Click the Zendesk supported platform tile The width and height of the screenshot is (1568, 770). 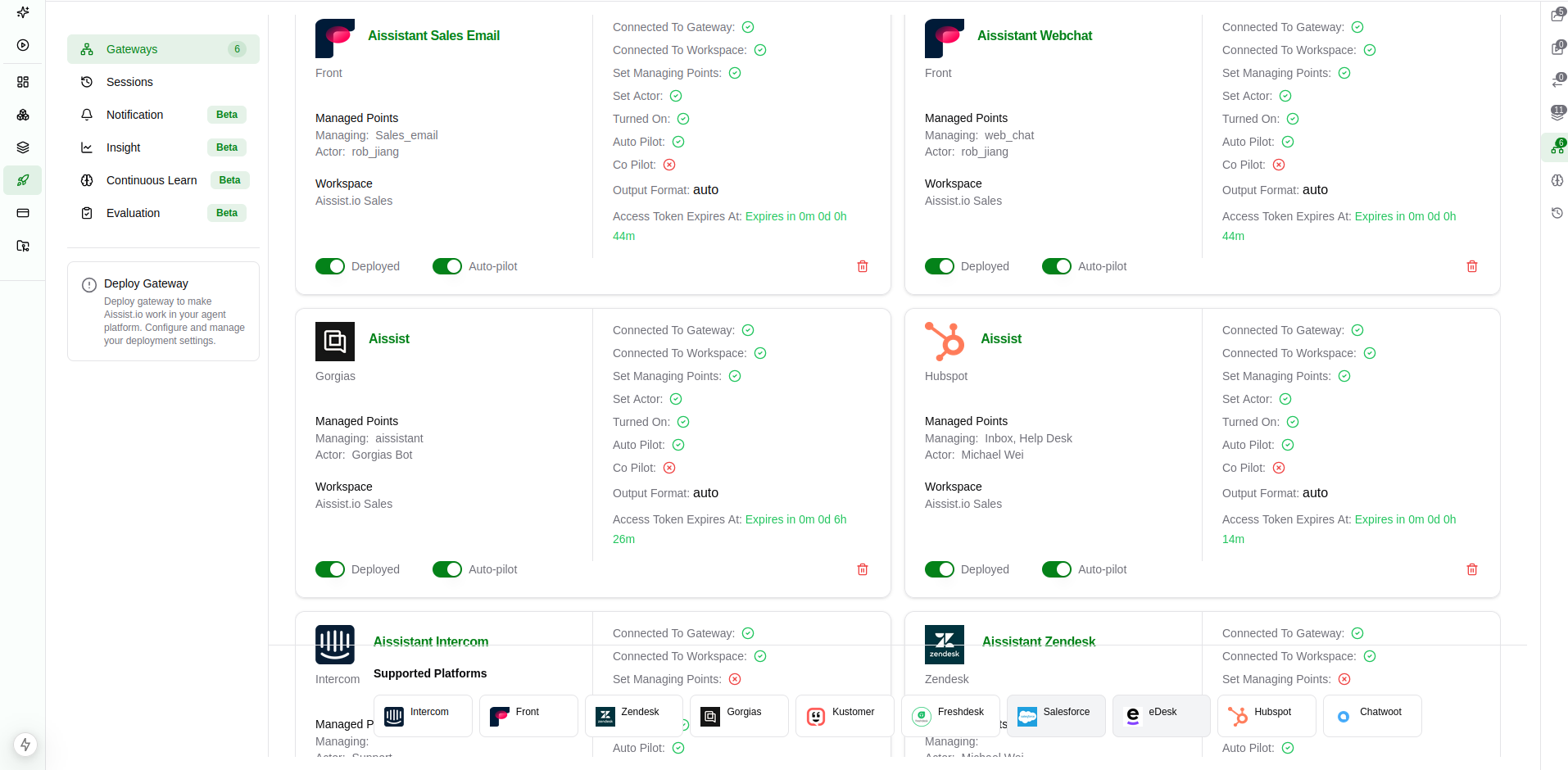pos(632,715)
